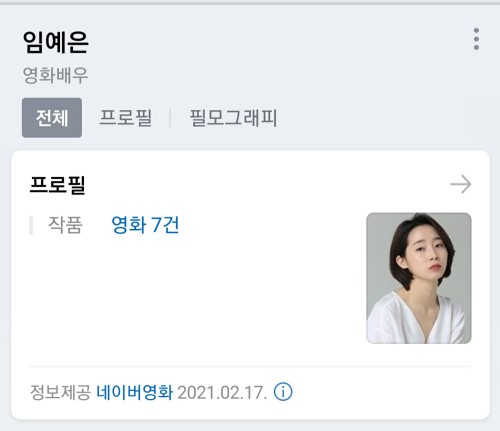The width and height of the screenshot is (500, 431).
Task: Switch to the 프로필 tab
Action: pyautogui.click(x=126, y=118)
